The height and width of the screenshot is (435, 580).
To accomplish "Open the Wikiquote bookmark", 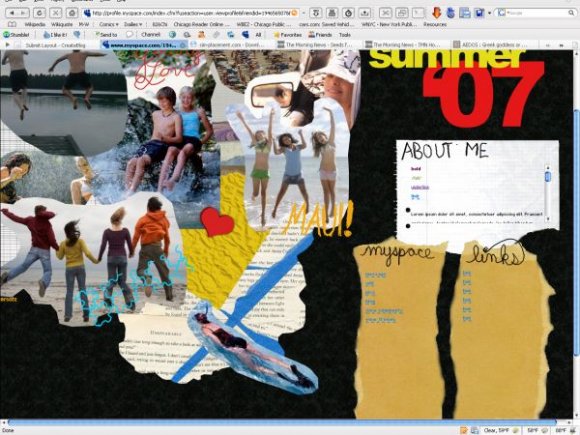I will tap(62, 24).
